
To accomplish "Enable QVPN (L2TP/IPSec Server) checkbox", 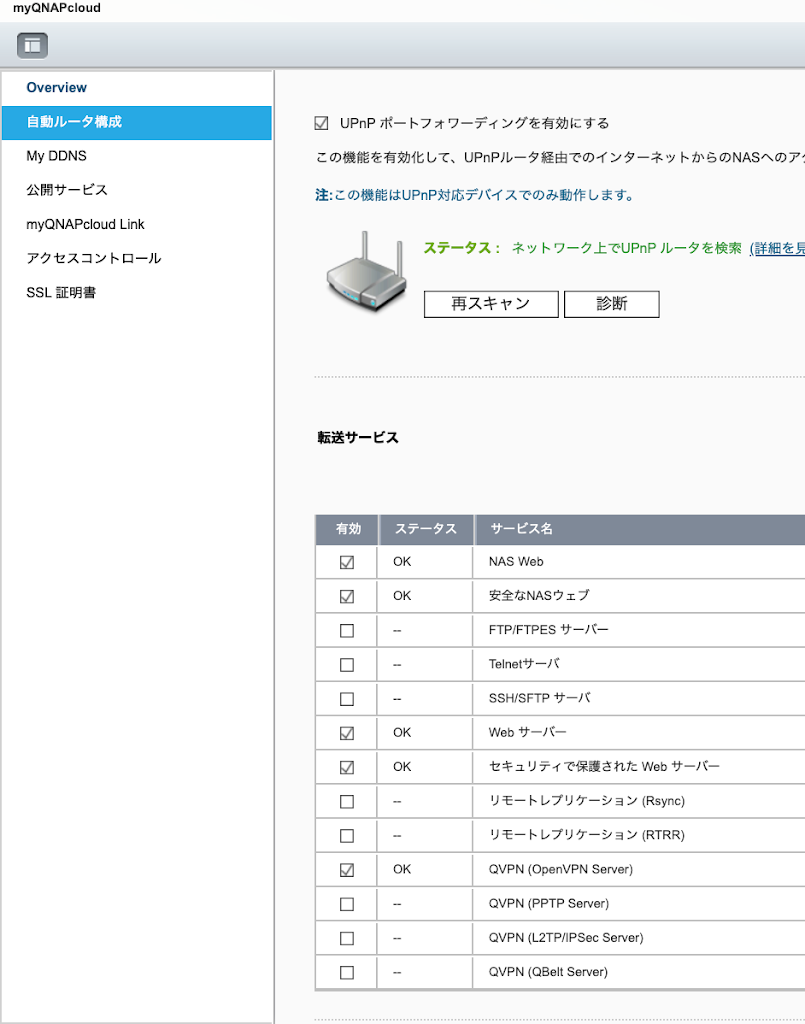I will (x=347, y=938).
